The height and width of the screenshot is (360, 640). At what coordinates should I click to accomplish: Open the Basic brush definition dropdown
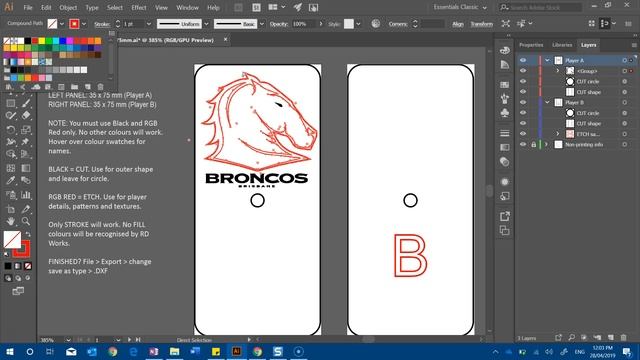[x=262, y=24]
